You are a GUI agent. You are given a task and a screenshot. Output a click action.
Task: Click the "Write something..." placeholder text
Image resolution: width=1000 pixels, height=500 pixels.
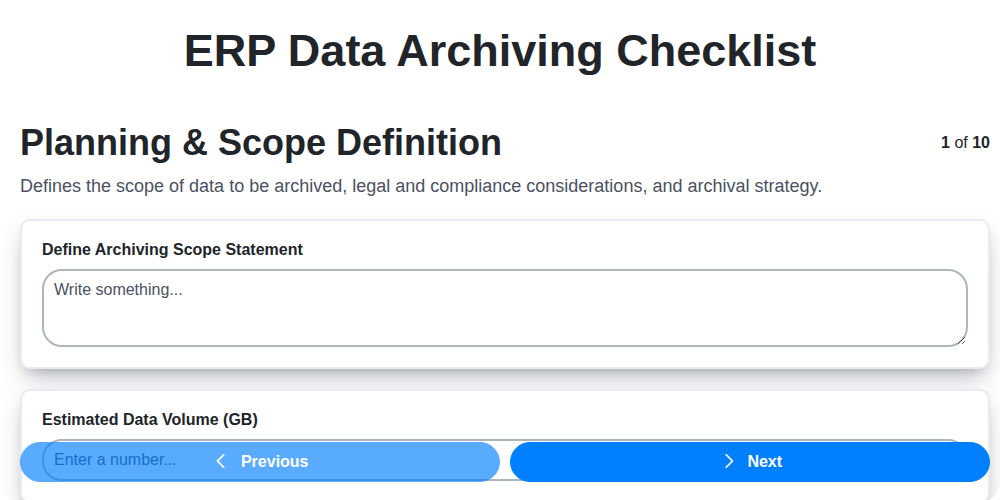click(119, 289)
